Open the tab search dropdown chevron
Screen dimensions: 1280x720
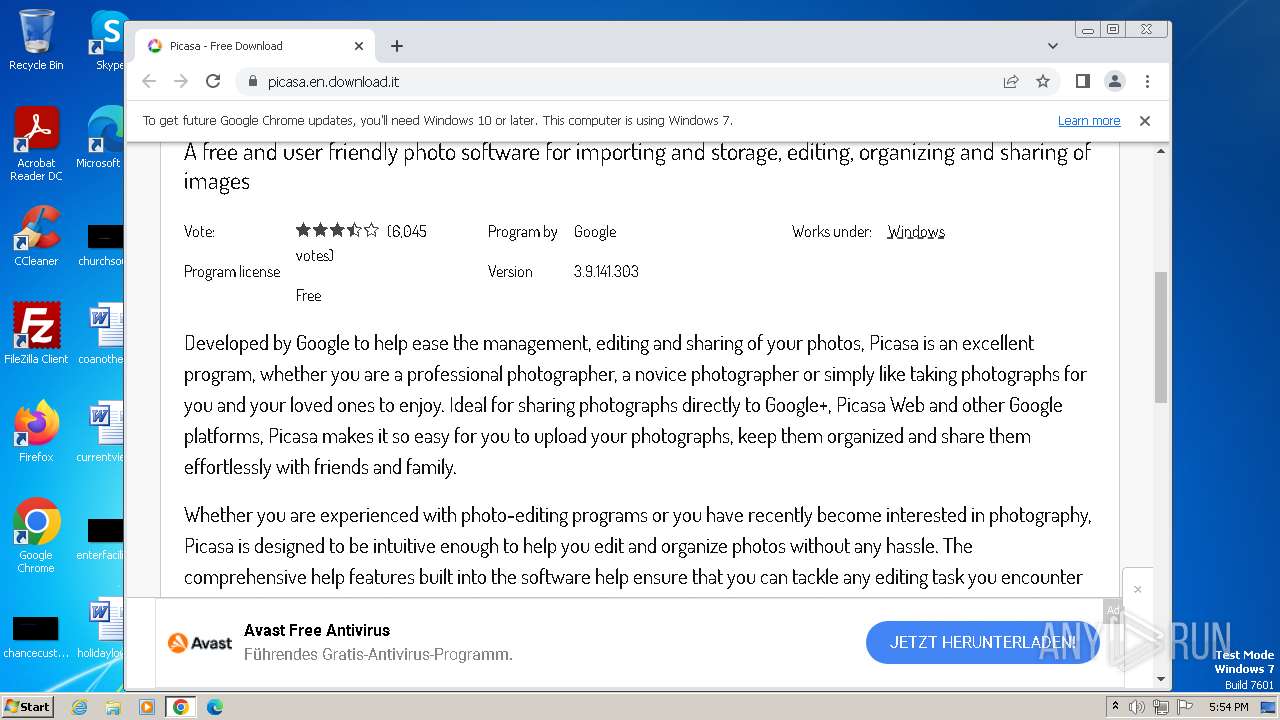(1053, 46)
